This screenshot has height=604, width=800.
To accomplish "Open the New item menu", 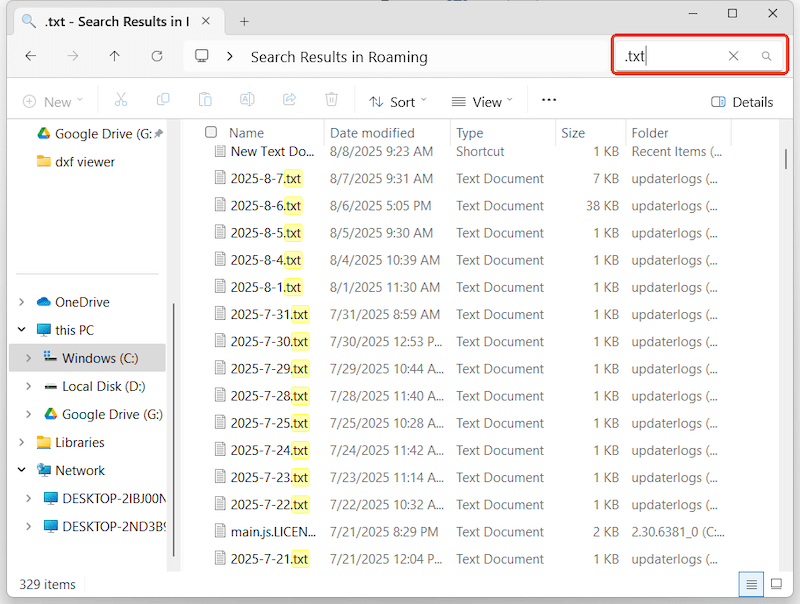I will pos(54,100).
